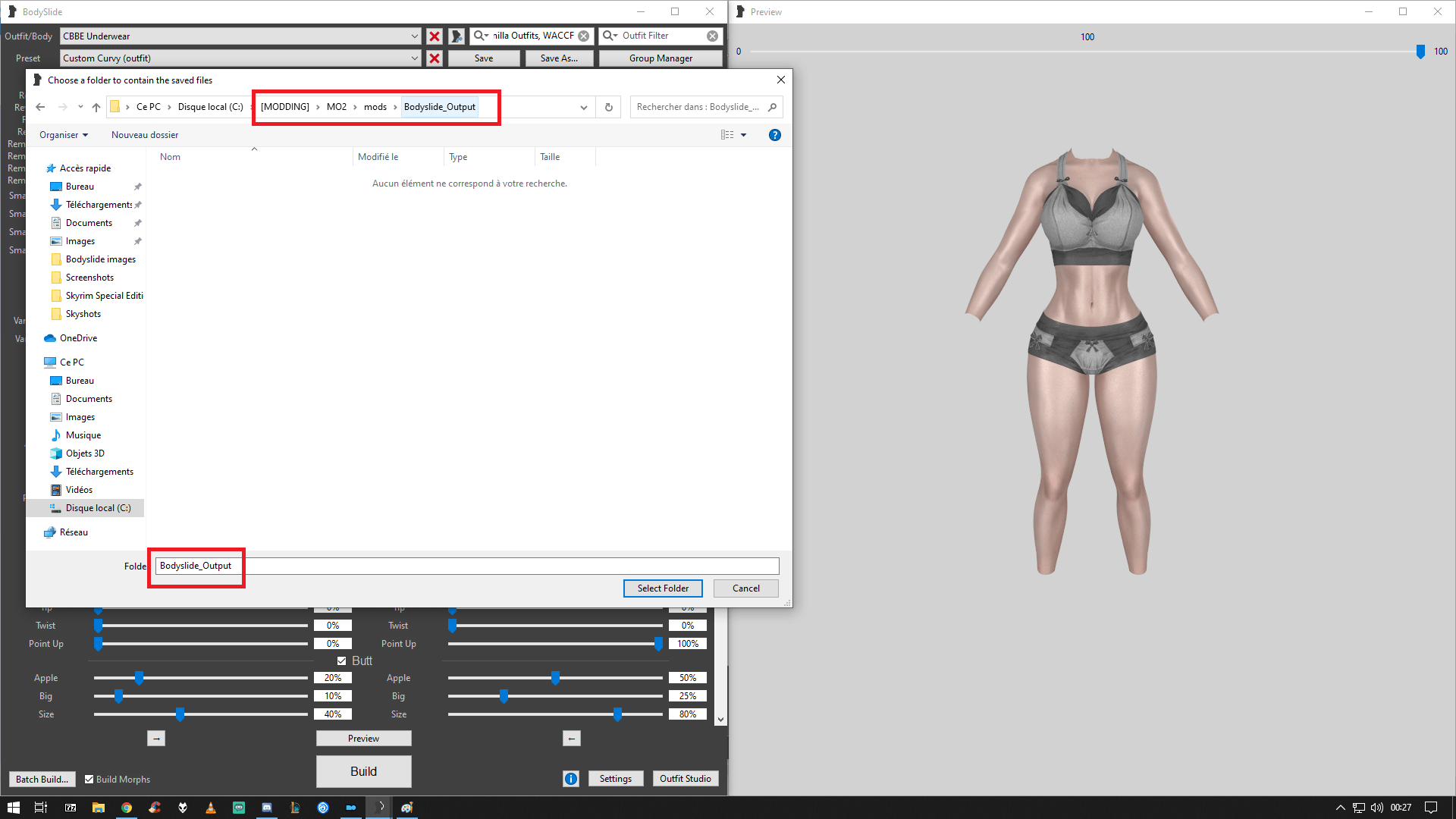
Task: Click the blue info icon next to Settings
Action: click(x=571, y=779)
